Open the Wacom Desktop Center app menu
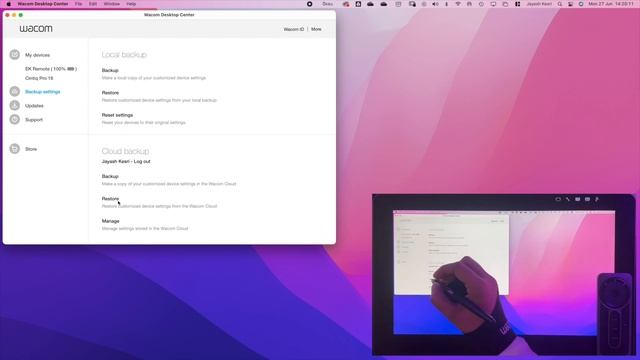 point(43,4)
